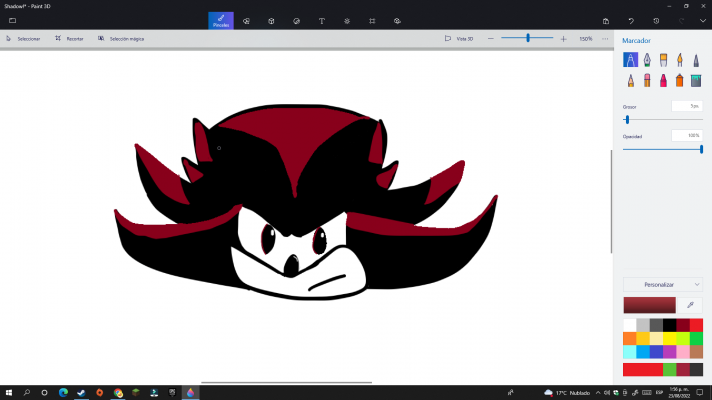Select the Marcador marker brush

pos(631,60)
